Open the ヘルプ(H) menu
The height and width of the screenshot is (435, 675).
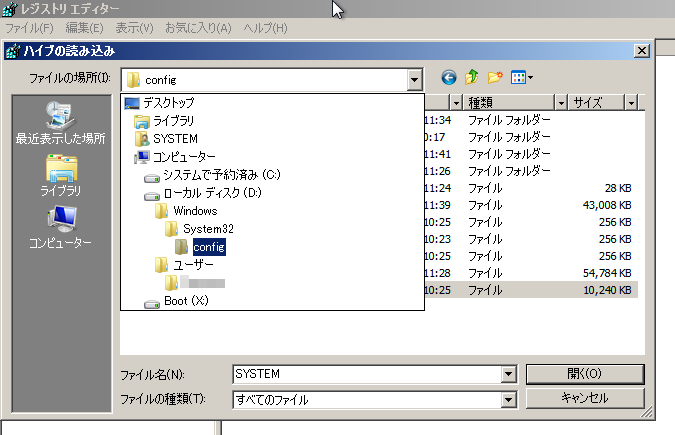pos(265,28)
